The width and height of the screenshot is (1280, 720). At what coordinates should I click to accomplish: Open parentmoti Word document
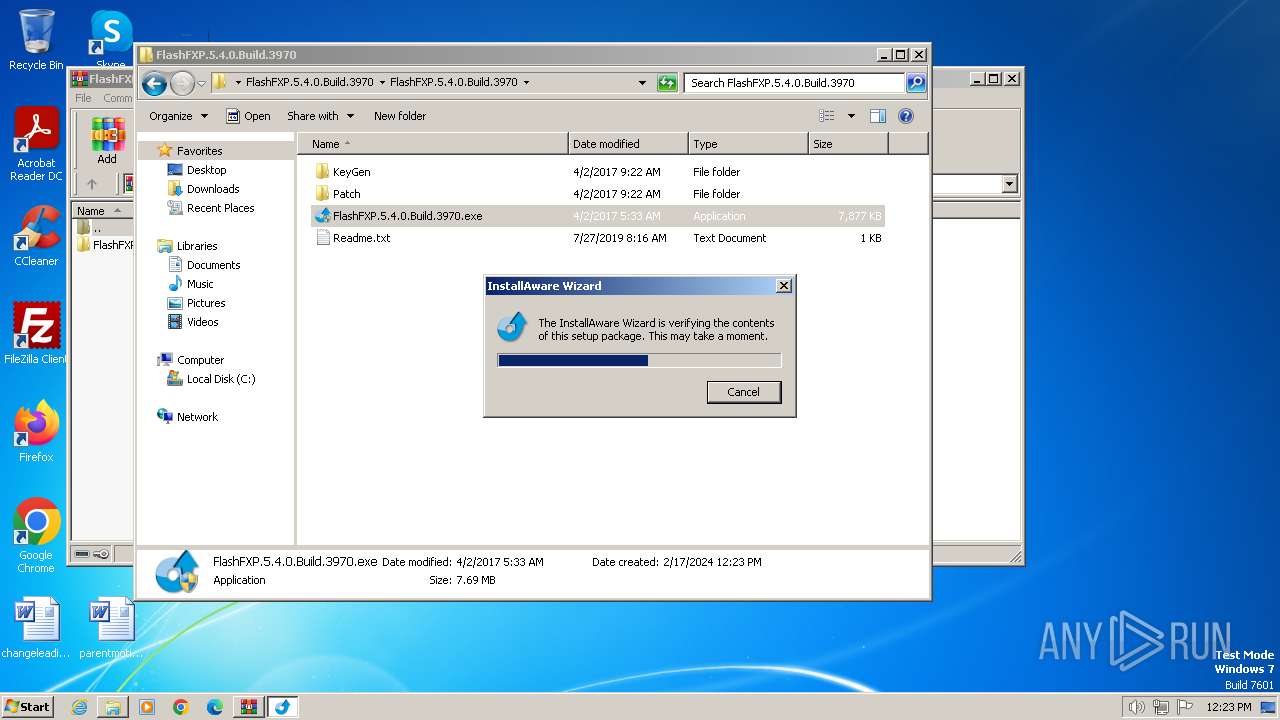(111, 629)
